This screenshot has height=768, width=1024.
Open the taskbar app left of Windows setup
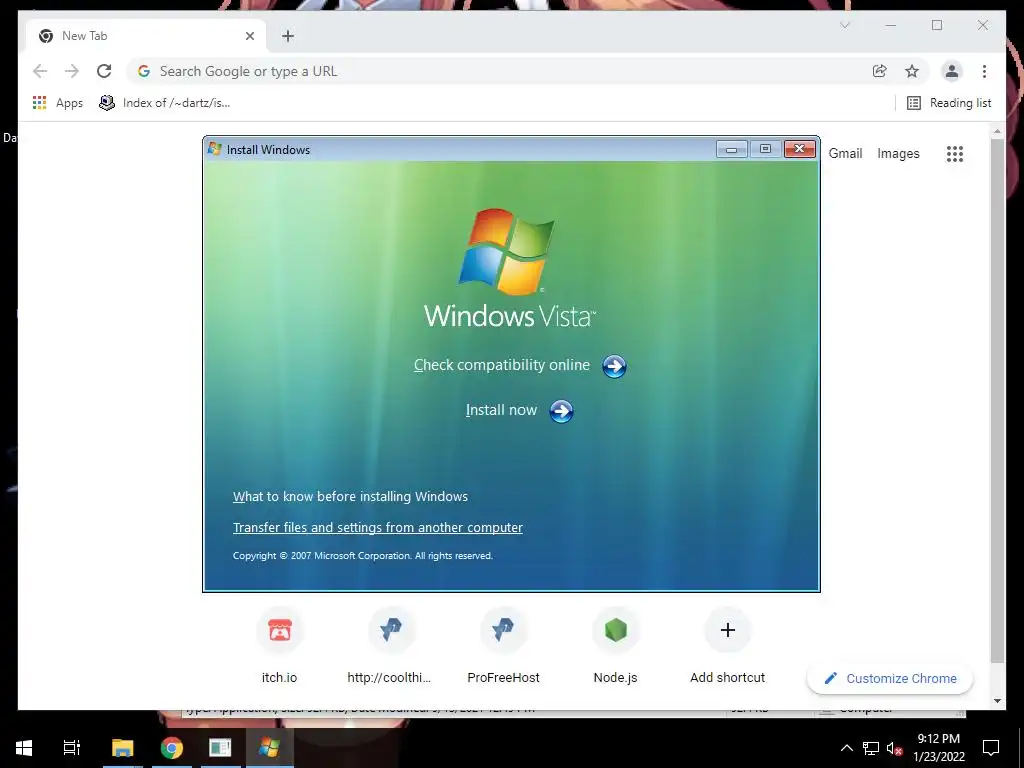220,748
